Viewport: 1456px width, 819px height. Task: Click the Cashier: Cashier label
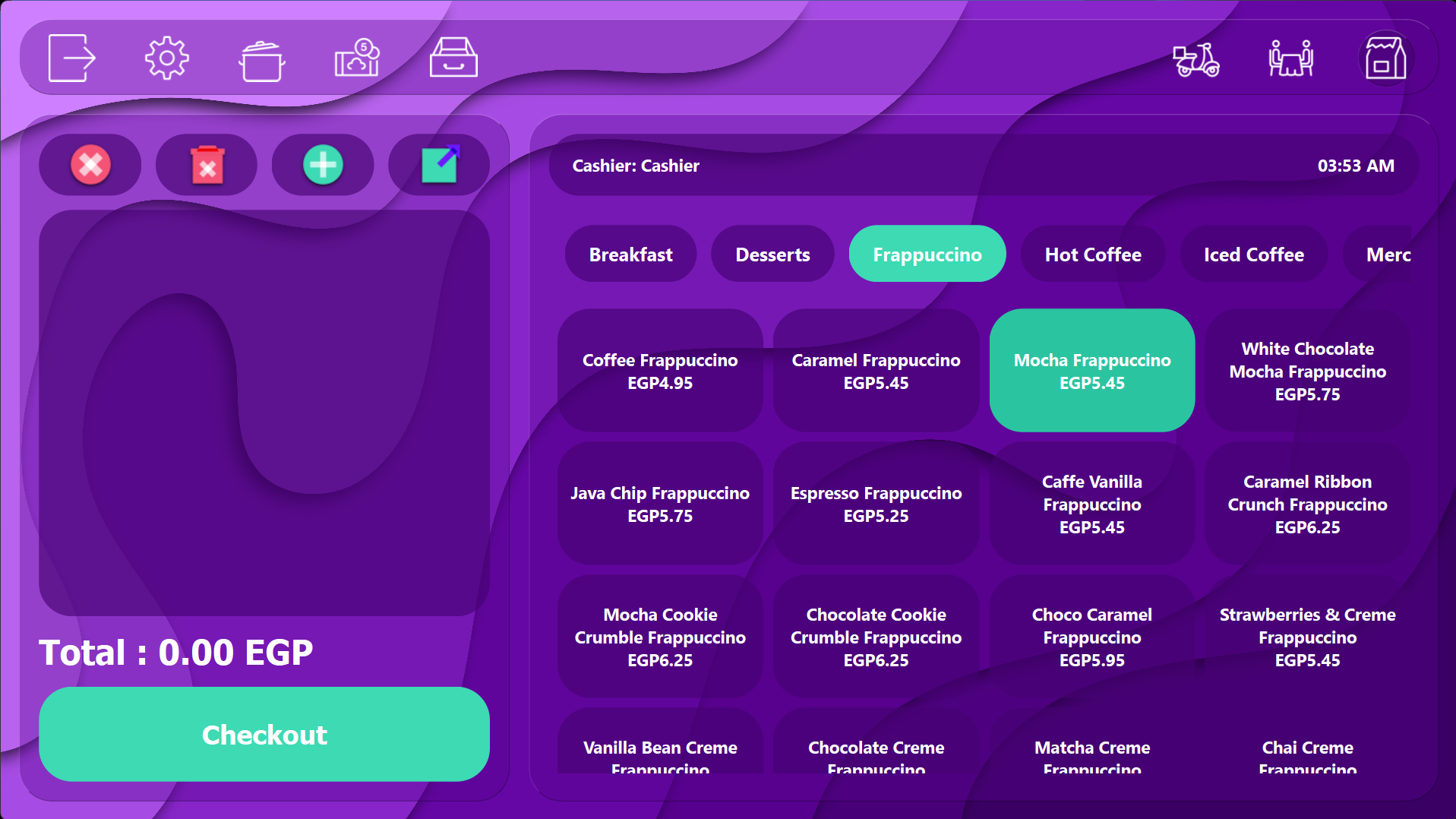pos(636,166)
